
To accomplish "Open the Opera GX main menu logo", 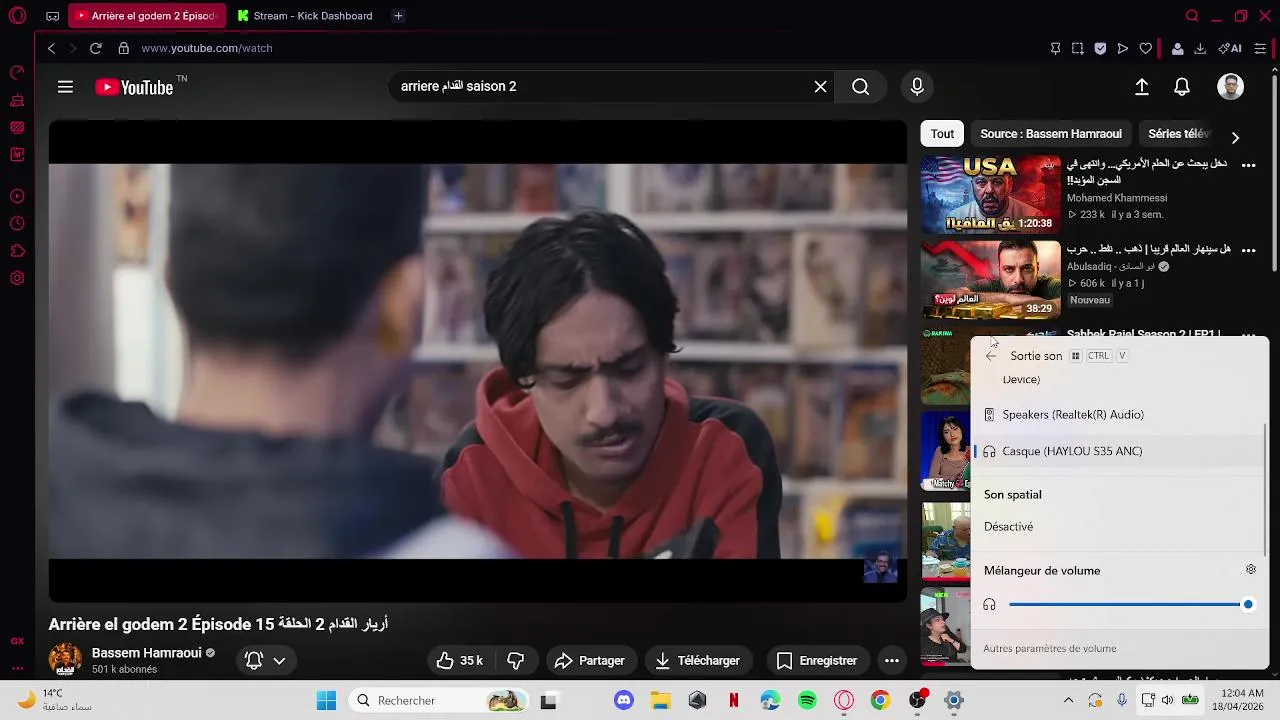I will [17, 16].
